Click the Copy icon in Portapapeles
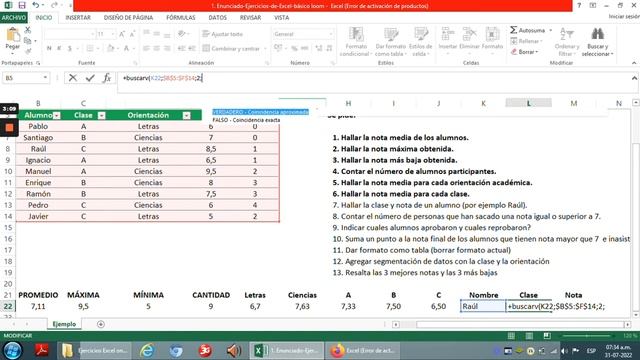 point(28,41)
